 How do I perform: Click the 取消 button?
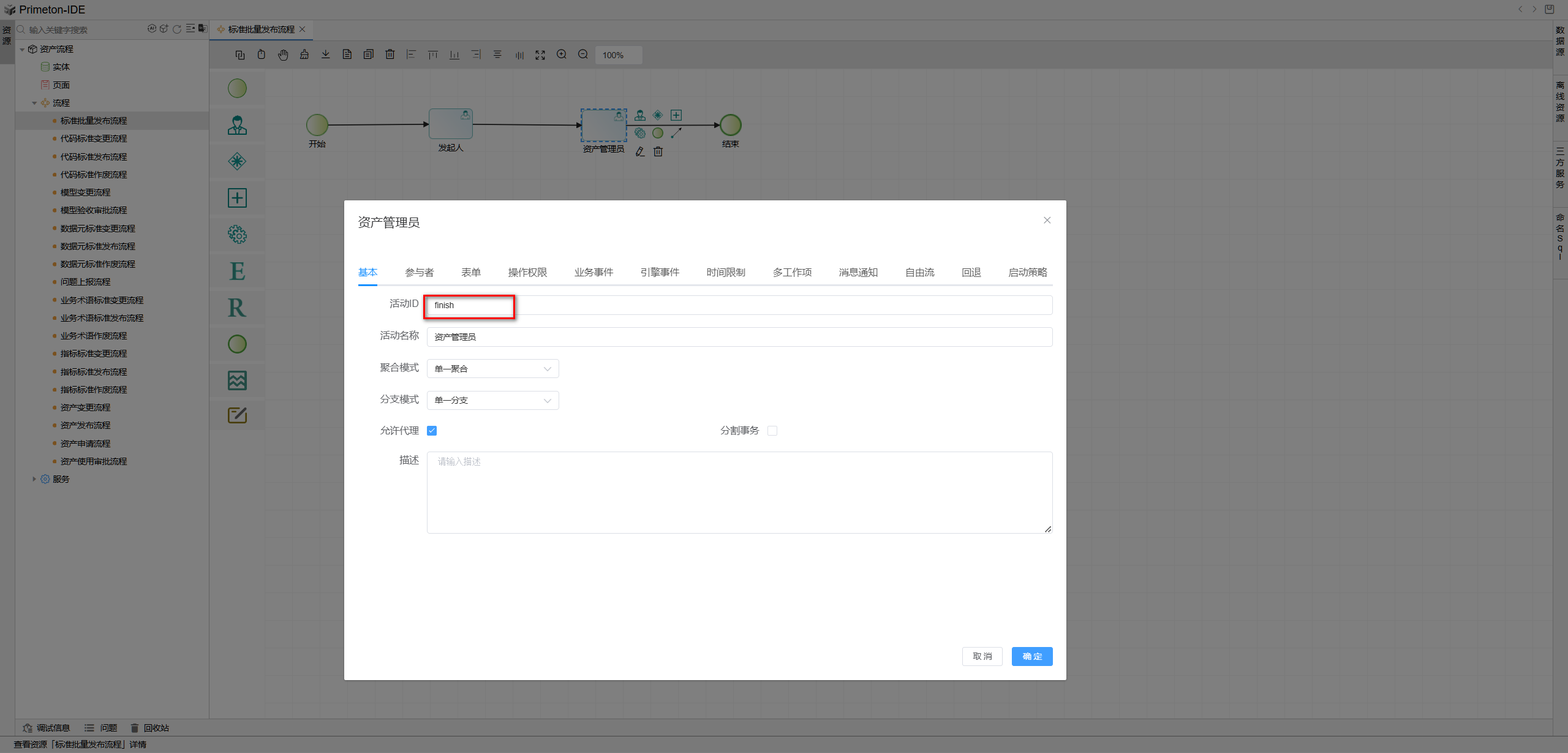tap(982, 656)
